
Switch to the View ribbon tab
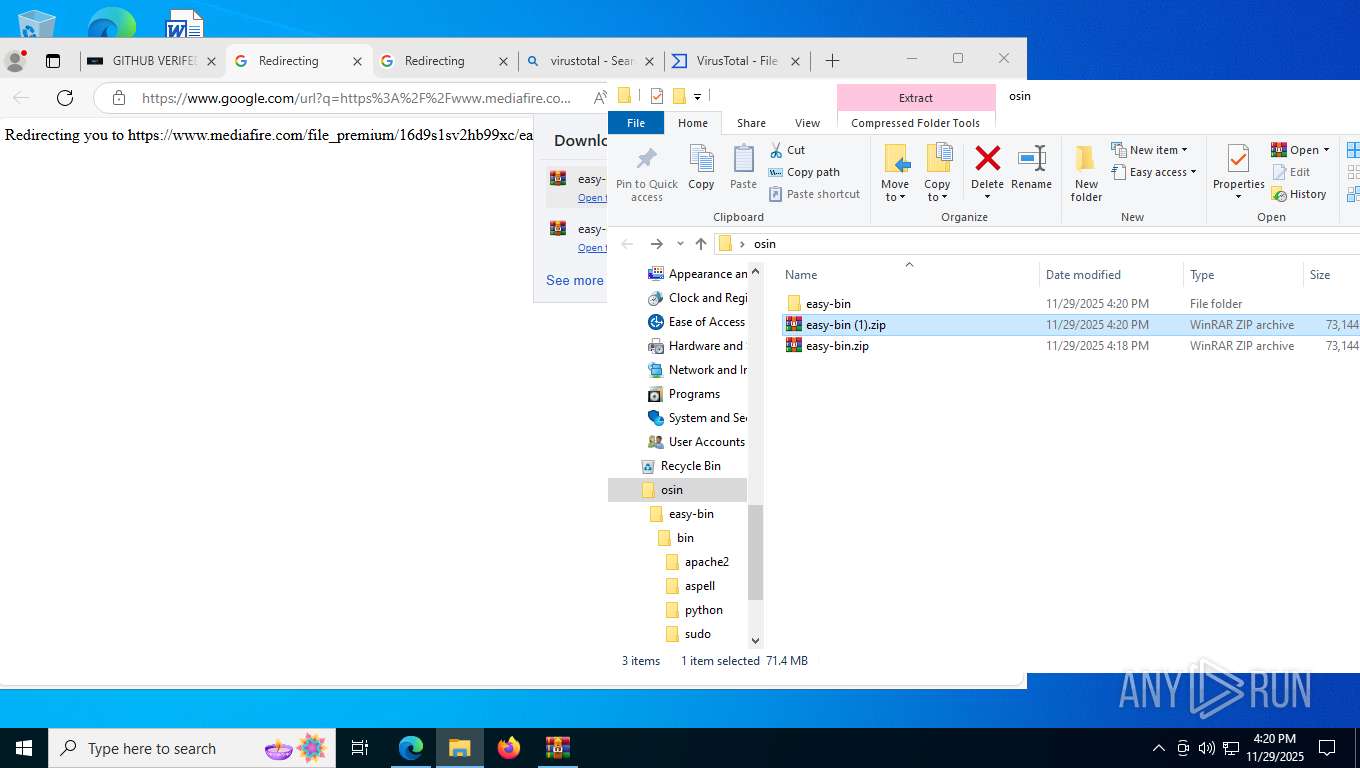click(x=807, y=123)
